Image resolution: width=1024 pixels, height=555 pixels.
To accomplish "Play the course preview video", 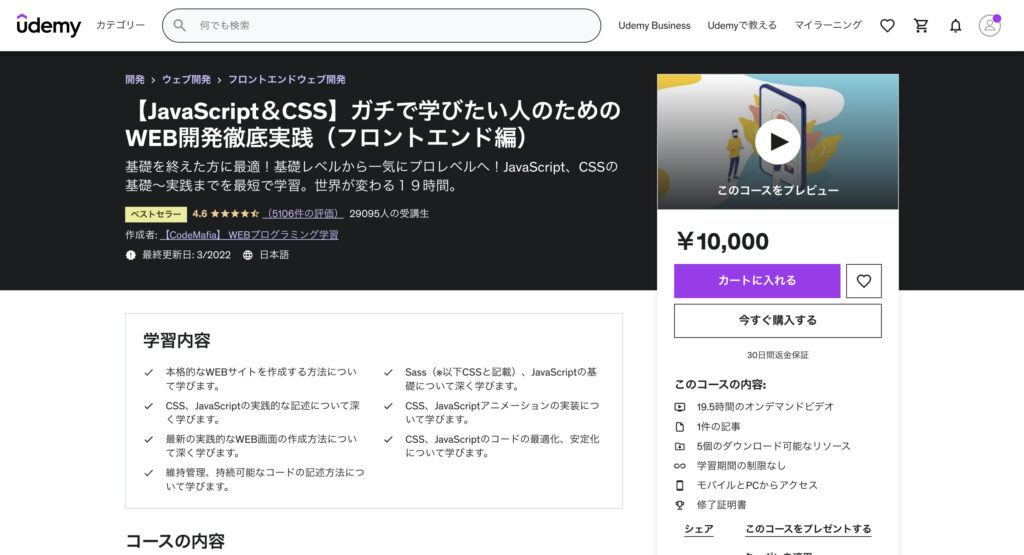I will coord(778,142).
